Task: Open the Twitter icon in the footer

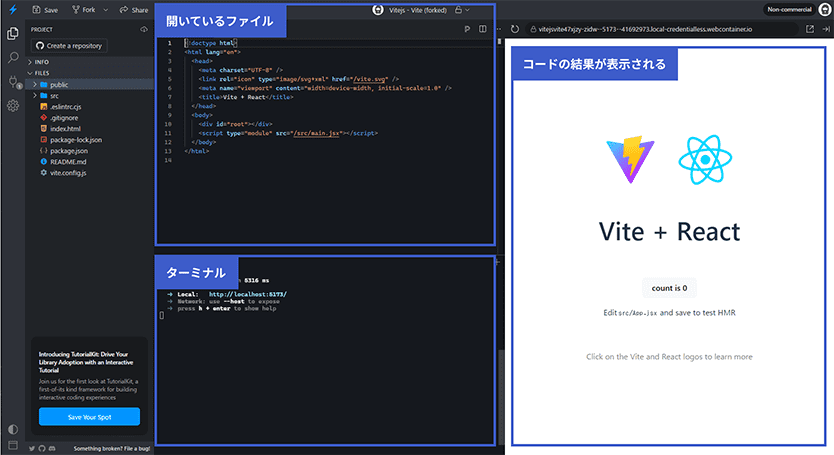Action: point(32,449)
